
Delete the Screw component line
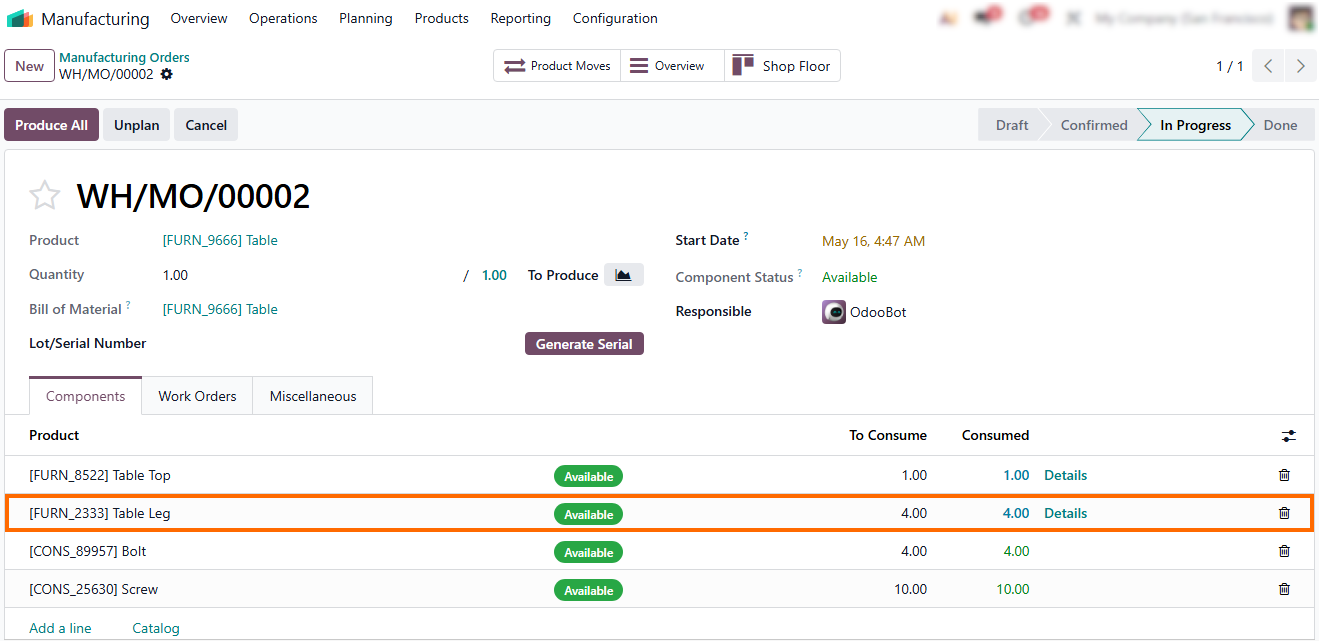(1284, 589)
